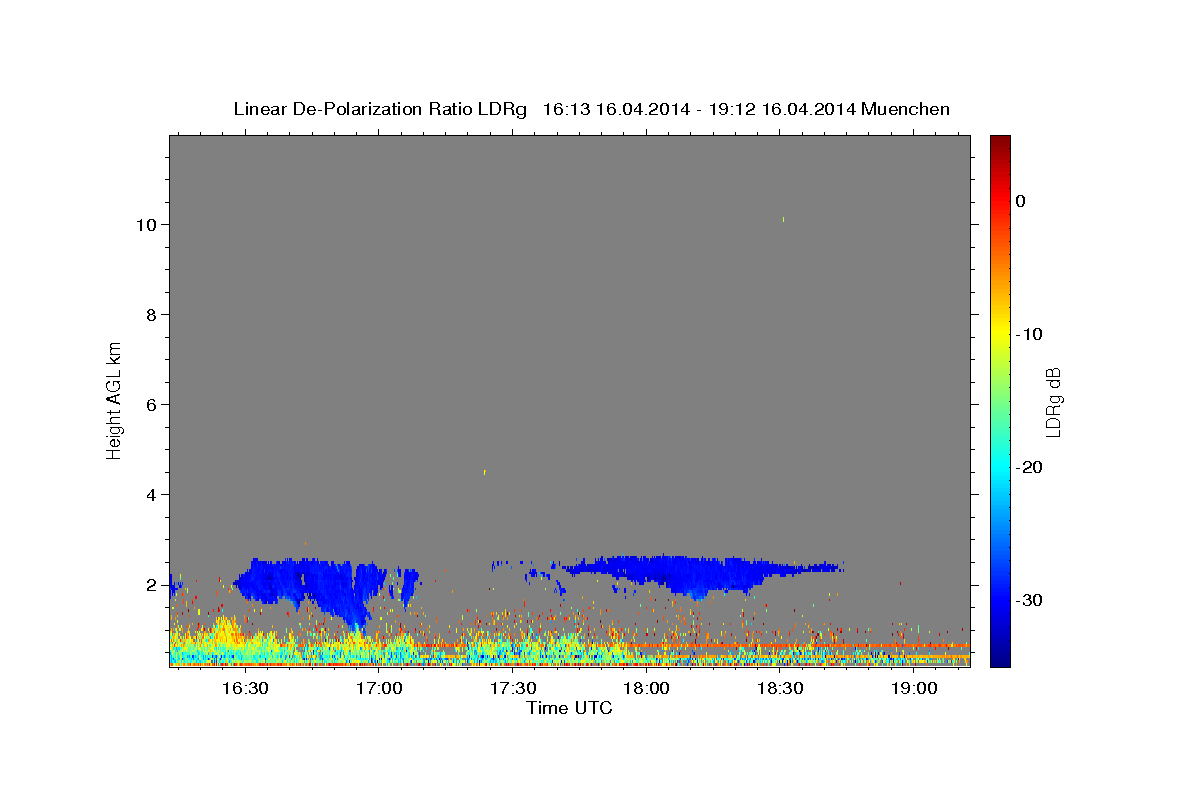
Task: Click the colorbar value 0
Action: point(1020,201)
